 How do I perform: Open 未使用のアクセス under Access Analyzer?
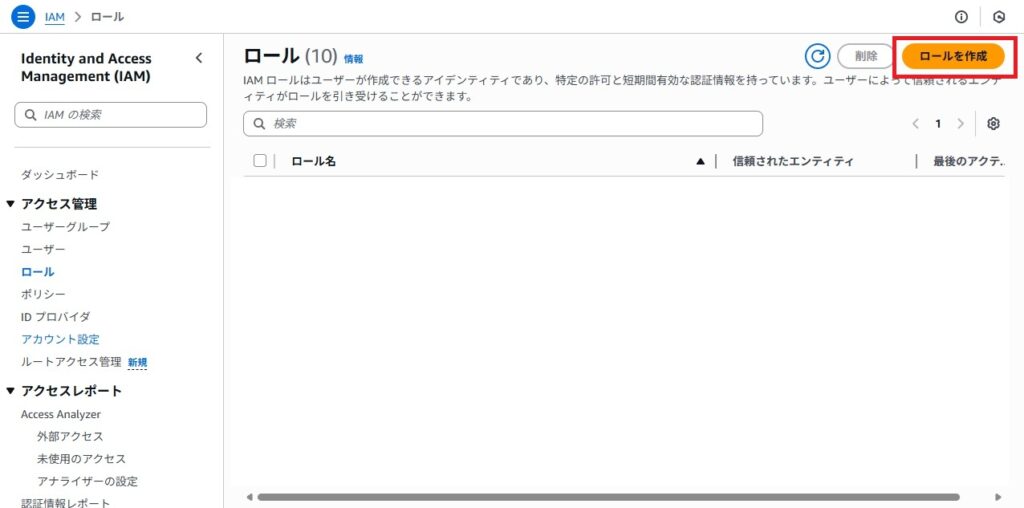click(82, 459)
